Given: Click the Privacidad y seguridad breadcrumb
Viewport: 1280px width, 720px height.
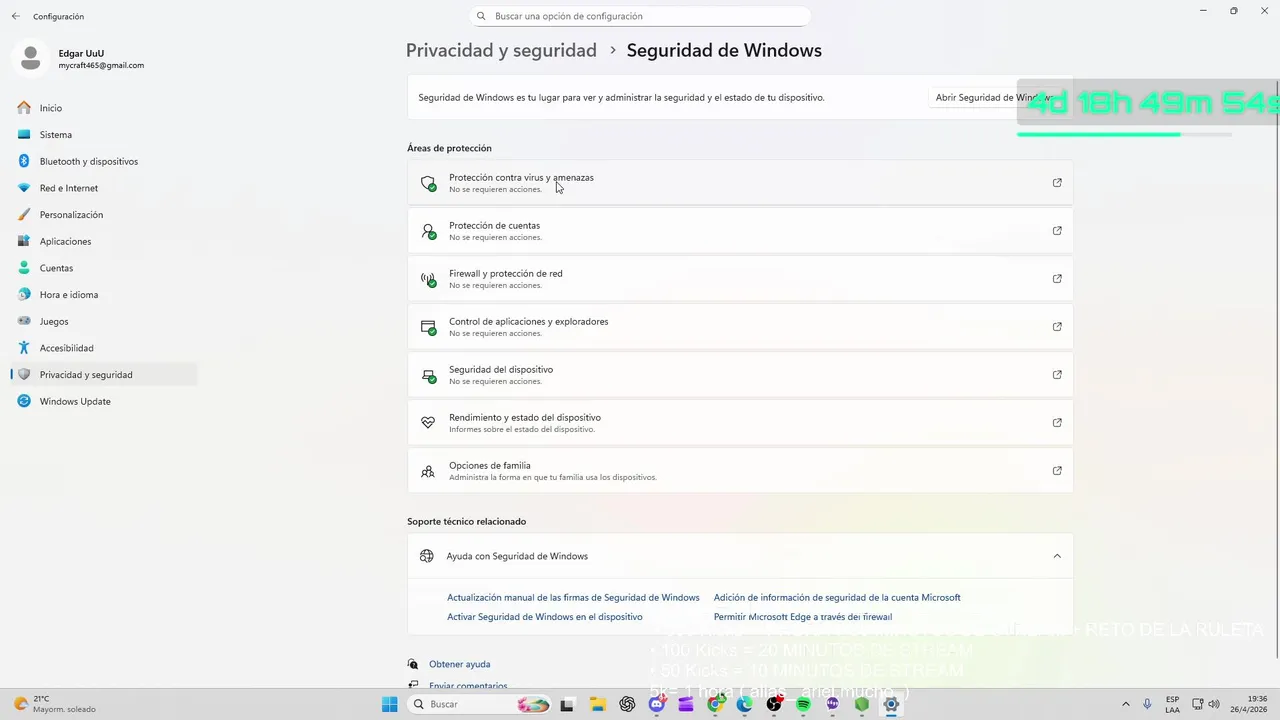Looking at the screenshot, I should 501,50.
